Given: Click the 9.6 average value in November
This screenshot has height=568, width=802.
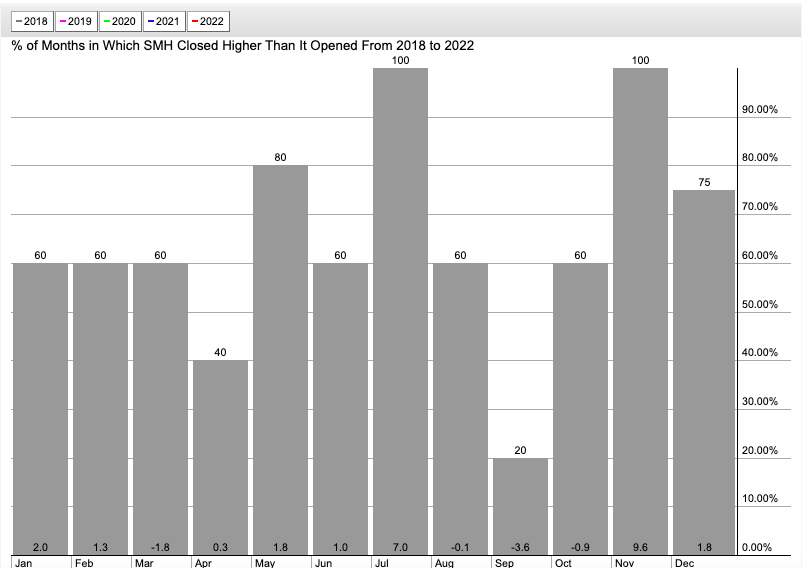Looking at the screenshot, I should click(x=640, y=548).
